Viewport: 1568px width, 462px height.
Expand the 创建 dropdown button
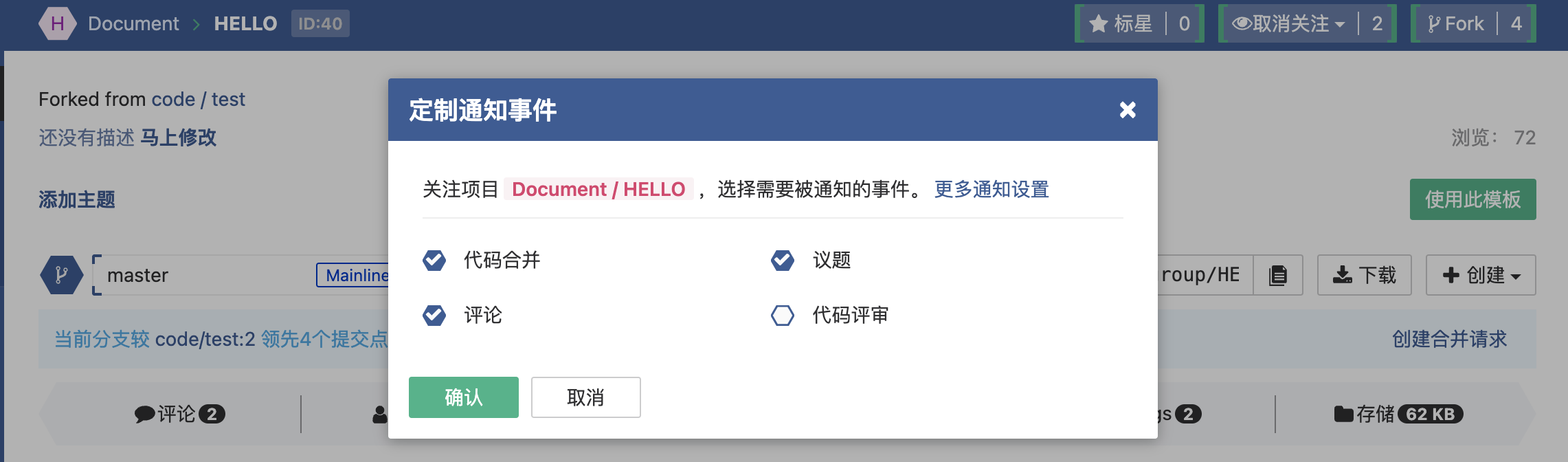click(x=1481, y=275)
